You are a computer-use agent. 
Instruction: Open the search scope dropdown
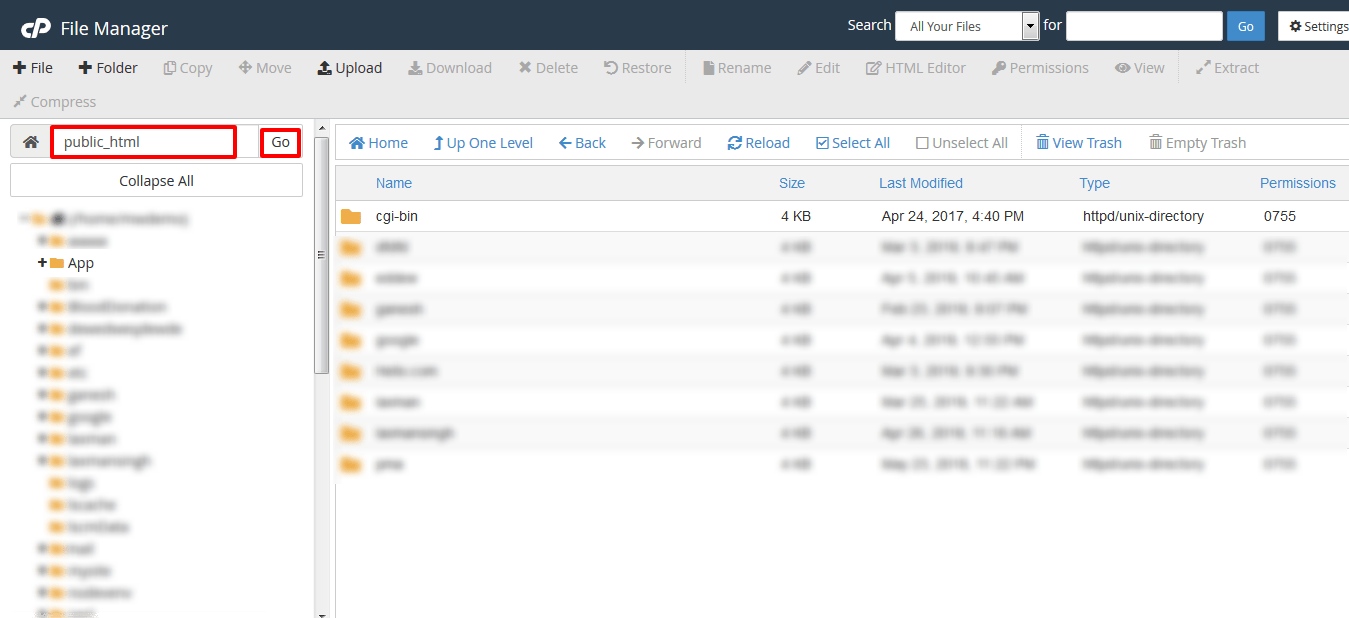click(x=1029, y=25)
